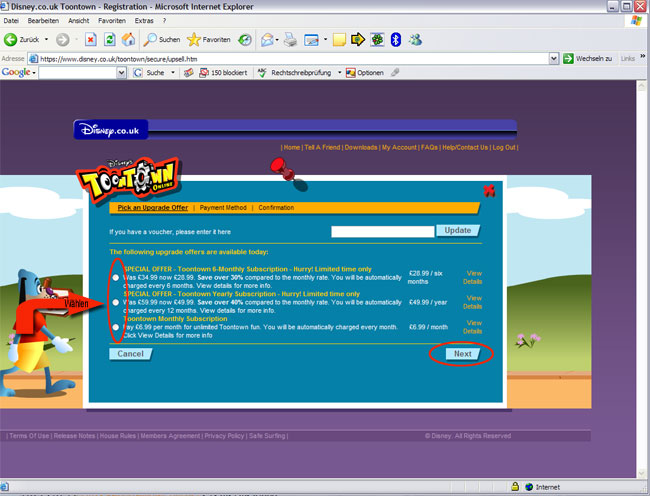Open the ? help menu
This screenshot has height=496, width=650.
point(164,21)
